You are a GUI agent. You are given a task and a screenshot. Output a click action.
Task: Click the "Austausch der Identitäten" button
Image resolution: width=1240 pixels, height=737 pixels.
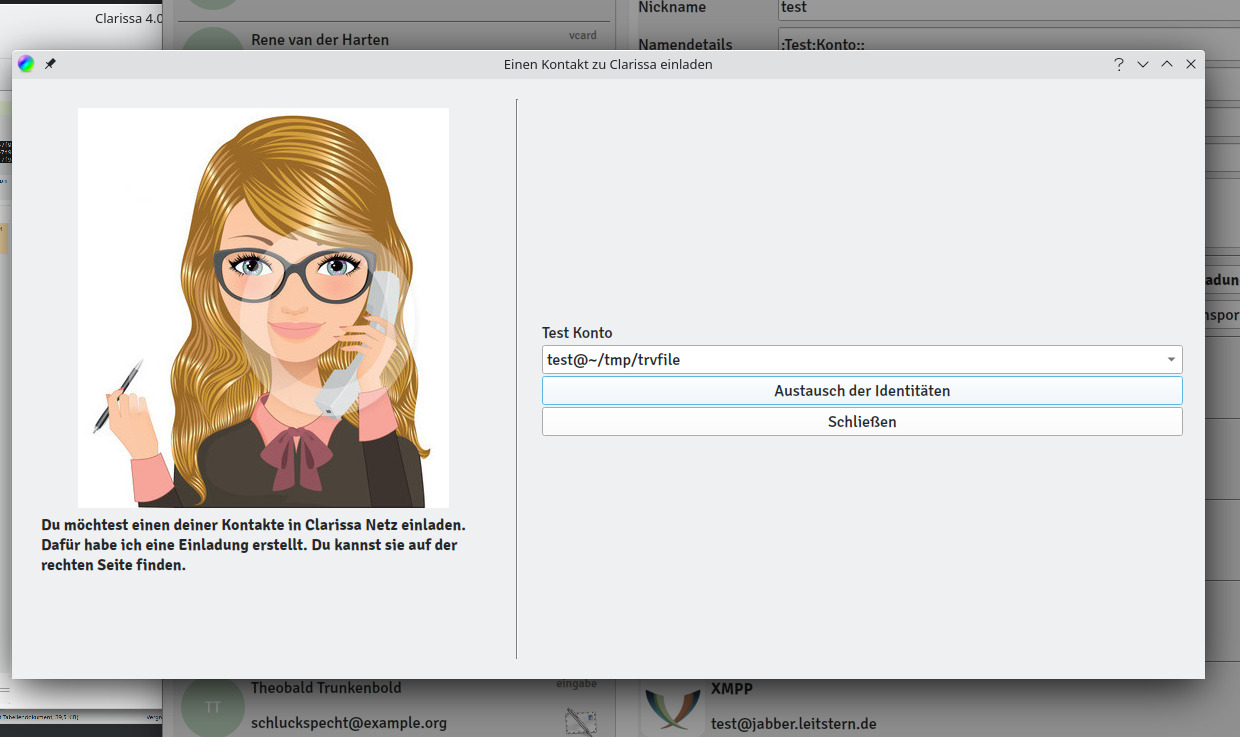(x=862, y=391)
